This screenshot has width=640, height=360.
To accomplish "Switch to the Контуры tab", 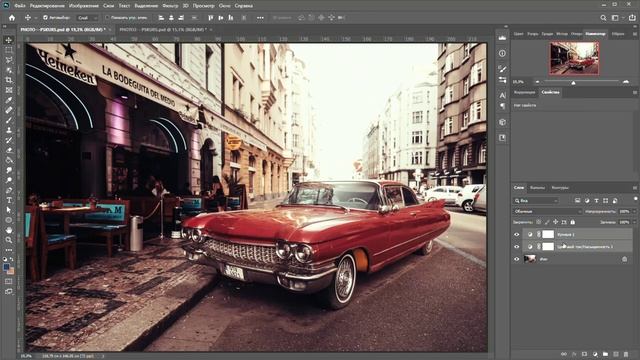I will pyautogui.click(x=560, y=188).
